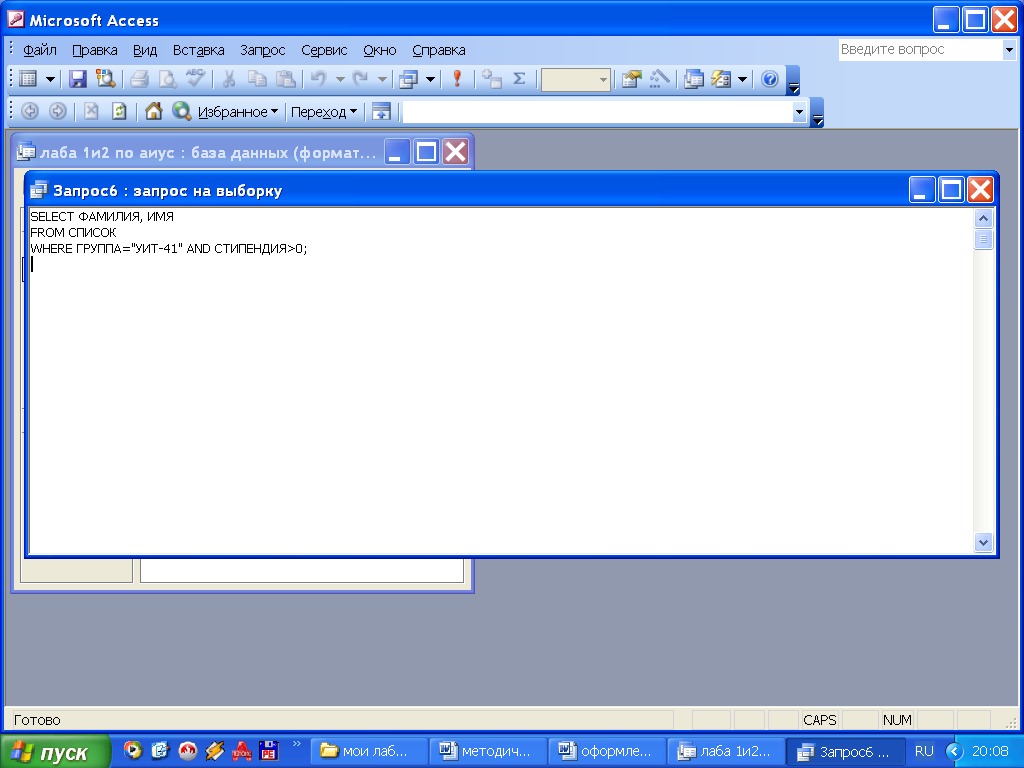The height and width of the screenshot is (768, 1024).
Task: Open Print Preview icon
Action: click(x=167, y=80)
